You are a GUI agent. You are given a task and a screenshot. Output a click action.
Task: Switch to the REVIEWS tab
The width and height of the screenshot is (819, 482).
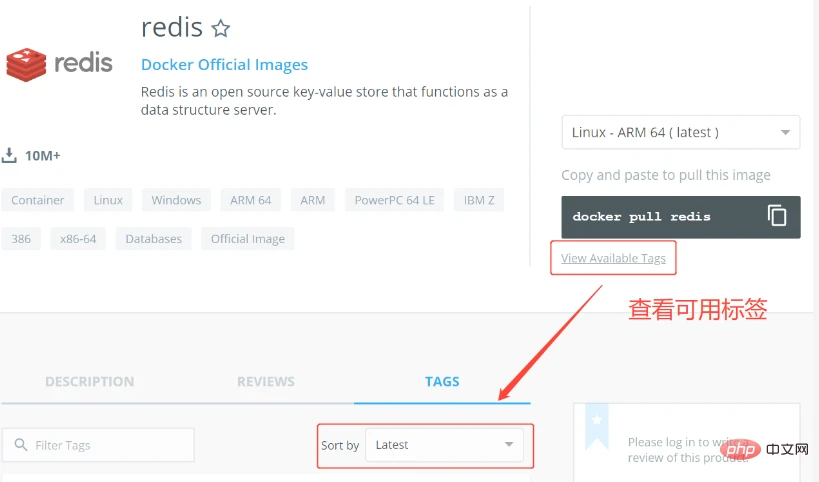click(x=266, y=382)
